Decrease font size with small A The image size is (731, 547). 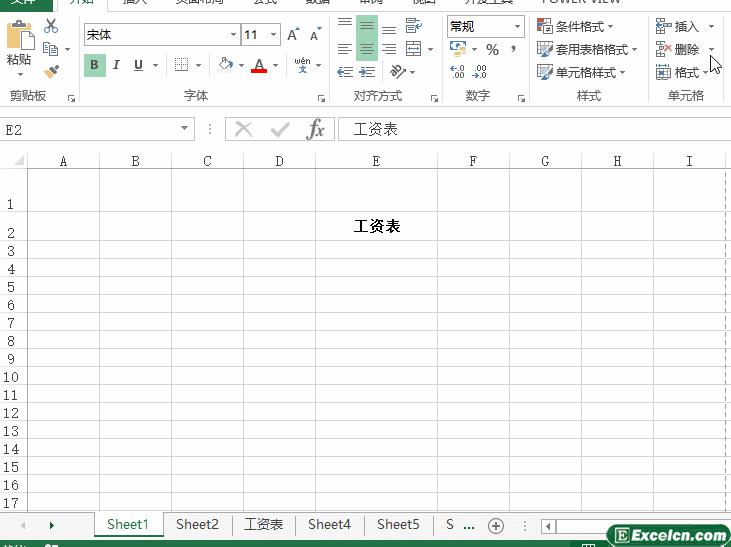point(316,35)
